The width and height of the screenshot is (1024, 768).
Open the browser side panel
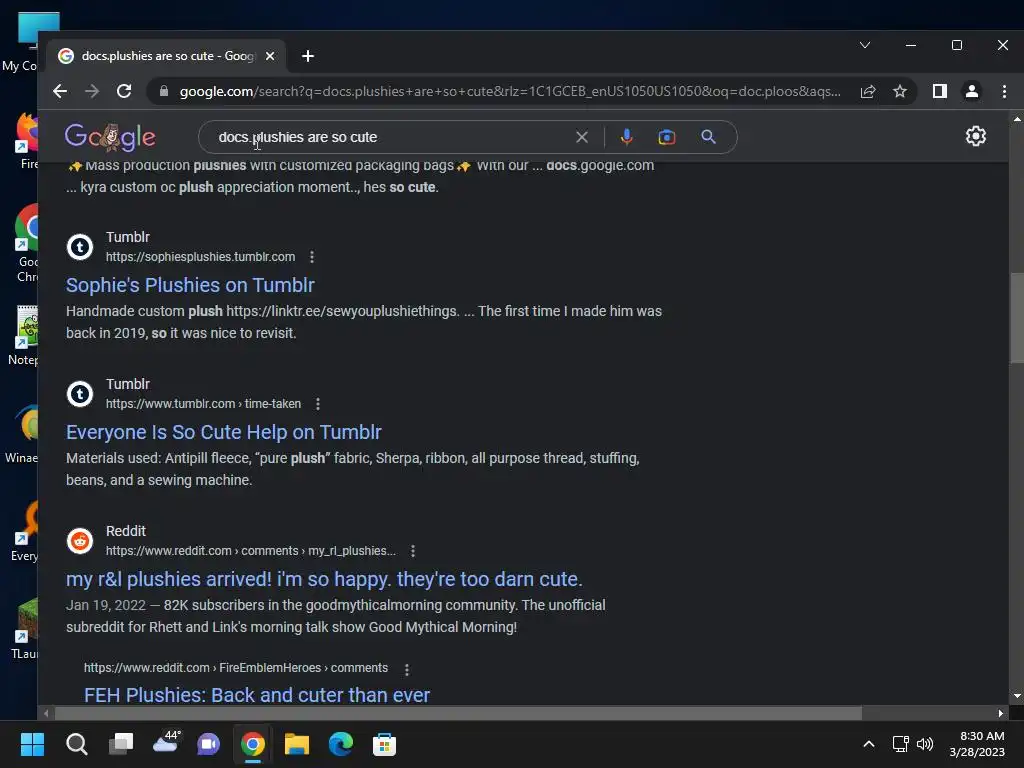940,91
